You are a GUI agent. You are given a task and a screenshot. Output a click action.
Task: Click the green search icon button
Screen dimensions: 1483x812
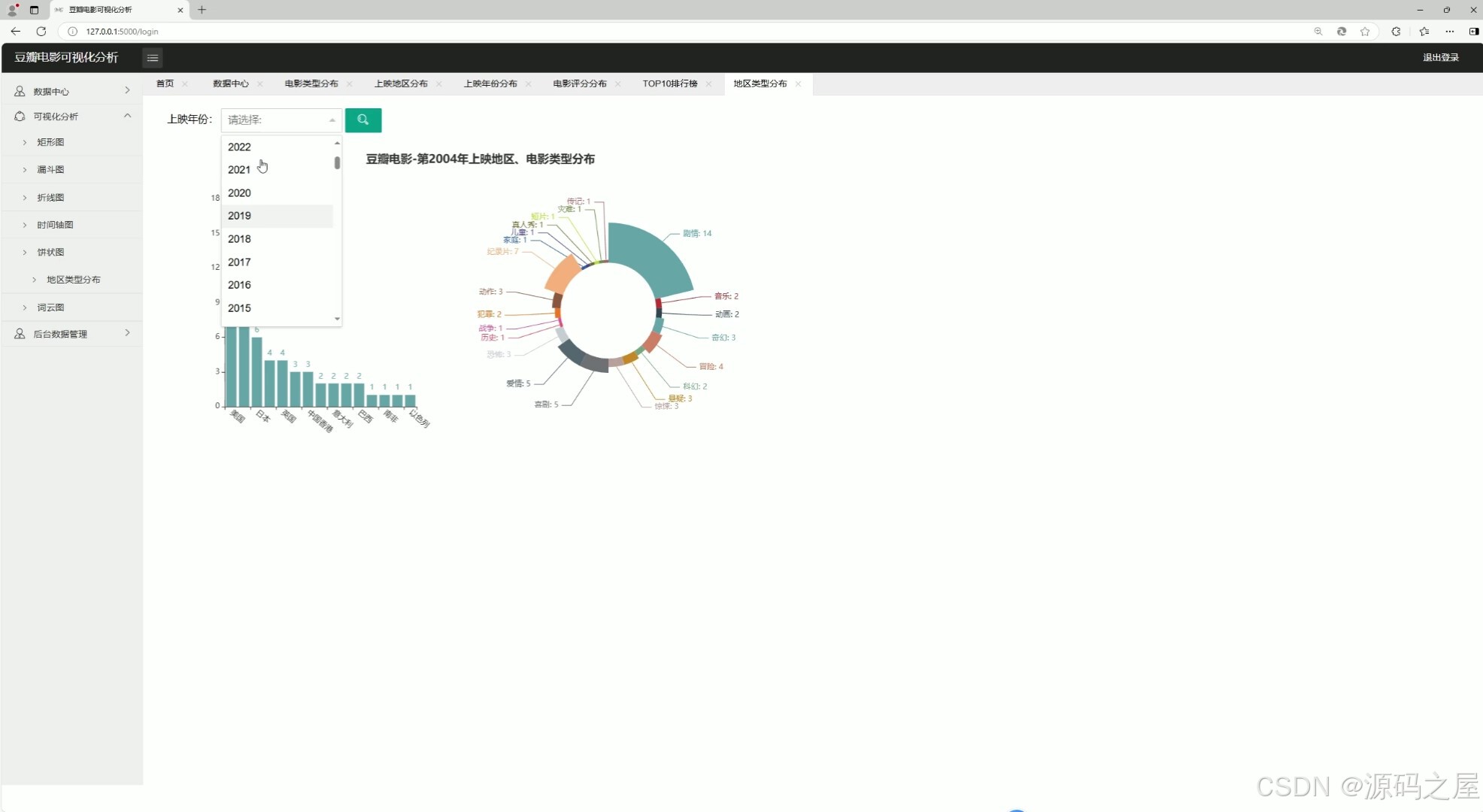(x=362, y=120)
